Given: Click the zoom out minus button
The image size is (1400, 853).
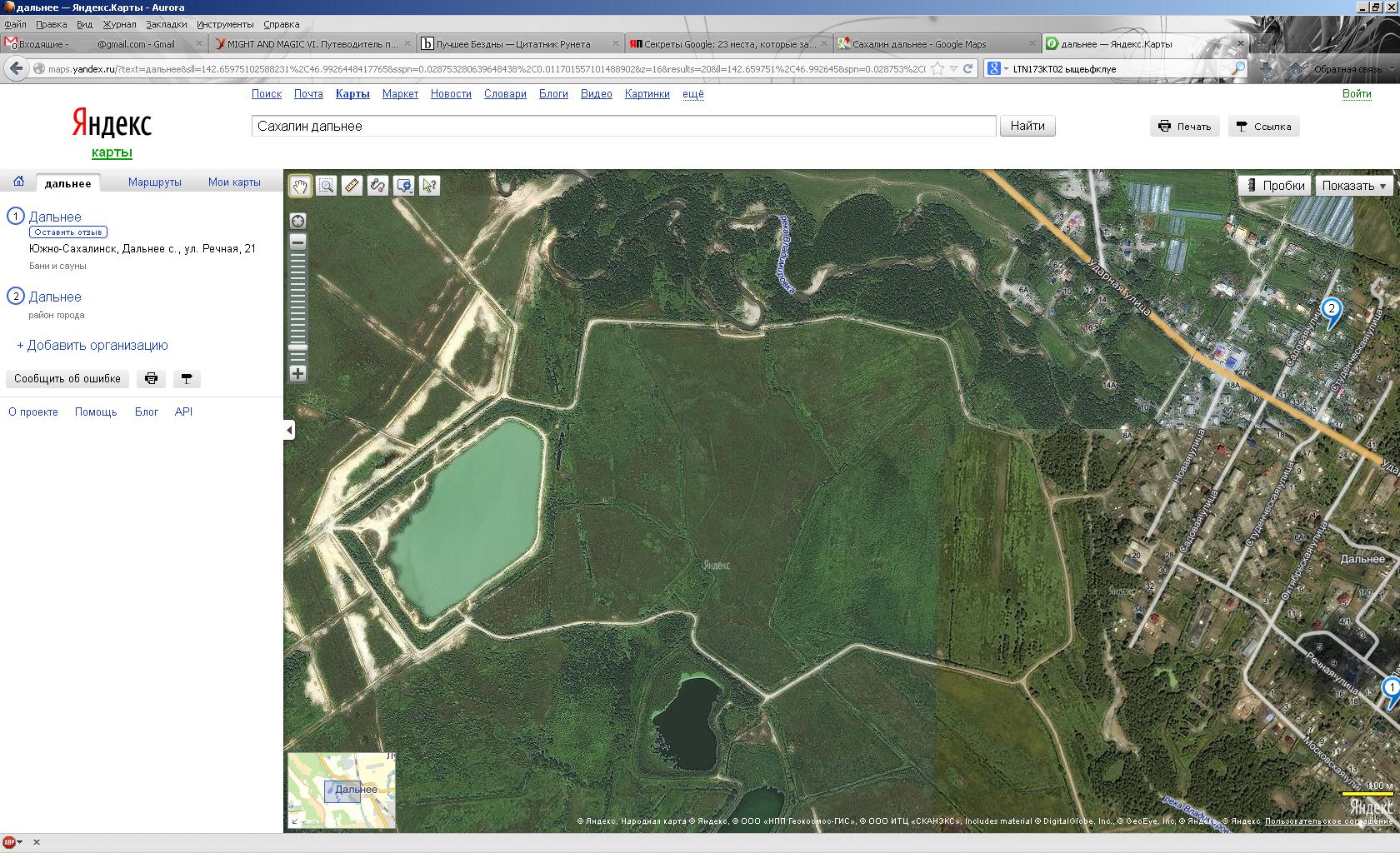Looking at the screenshot, I should (297, 242).
